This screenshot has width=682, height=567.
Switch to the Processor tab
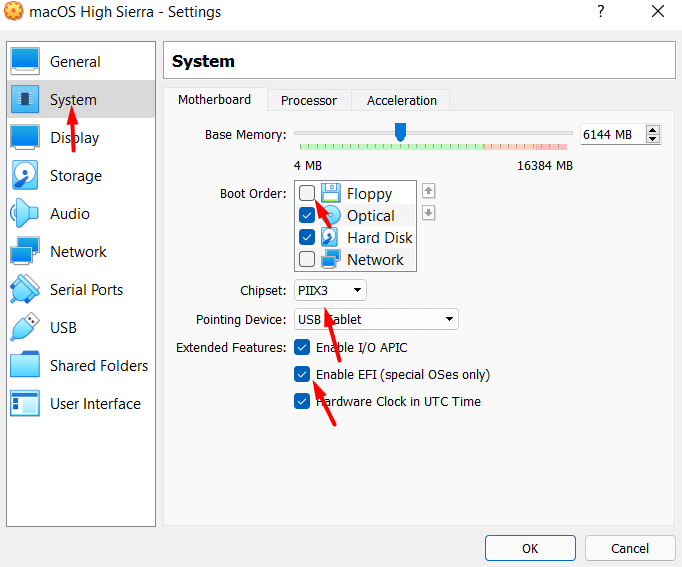click(x=308, y=100)
